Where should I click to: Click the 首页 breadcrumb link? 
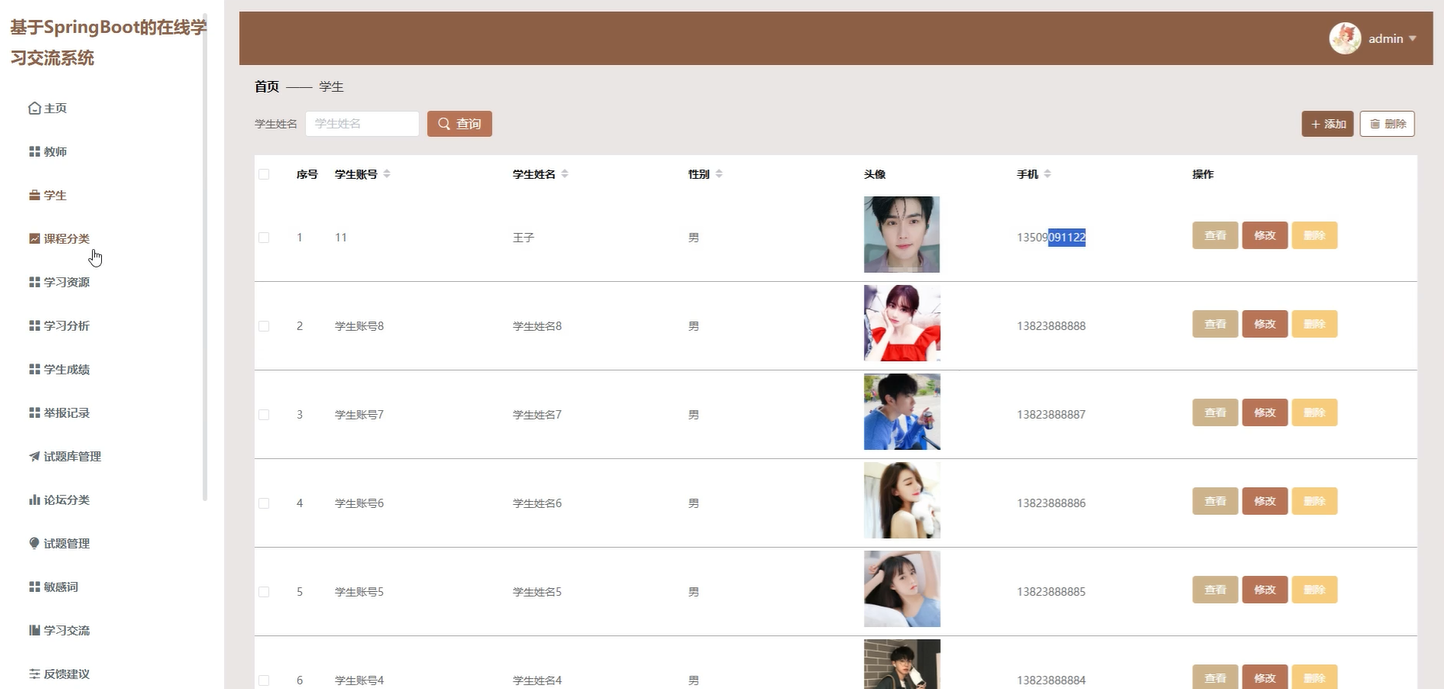point(267,87)
